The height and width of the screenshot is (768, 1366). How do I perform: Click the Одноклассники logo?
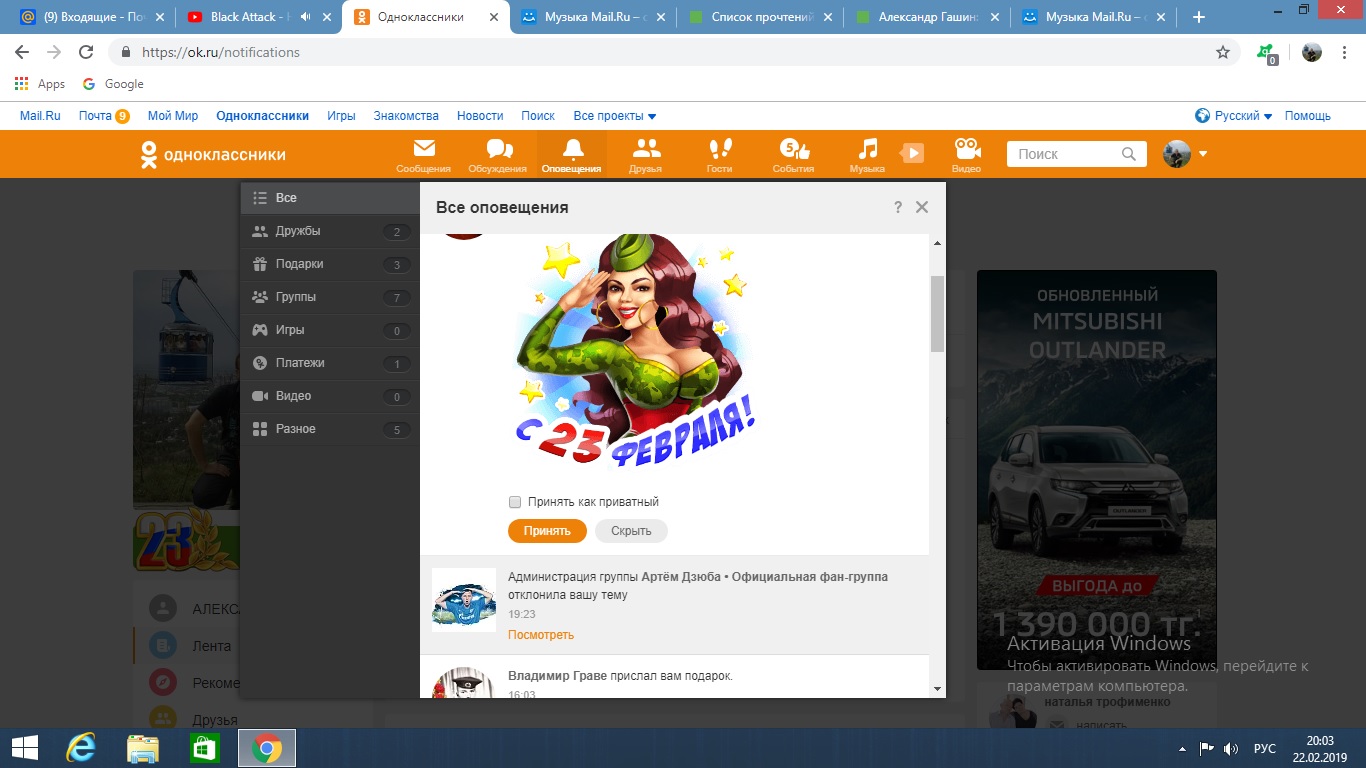213,154
